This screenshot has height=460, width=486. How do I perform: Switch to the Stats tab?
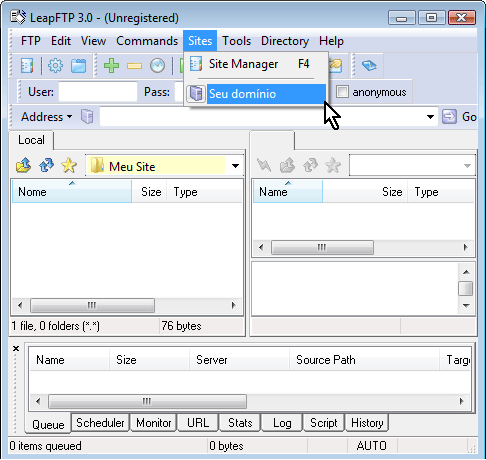(x=240, y=423)
